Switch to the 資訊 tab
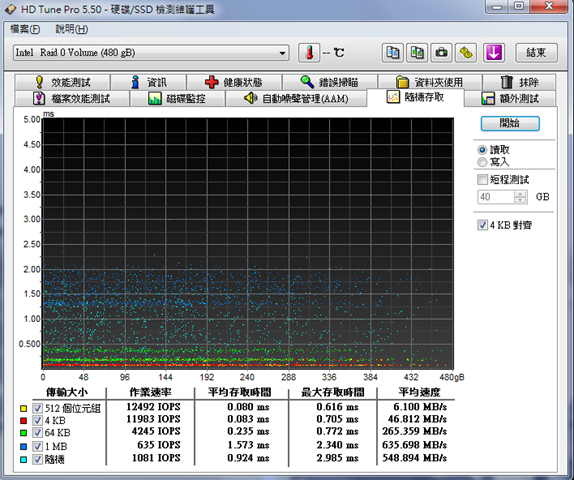 click(149, 82)
